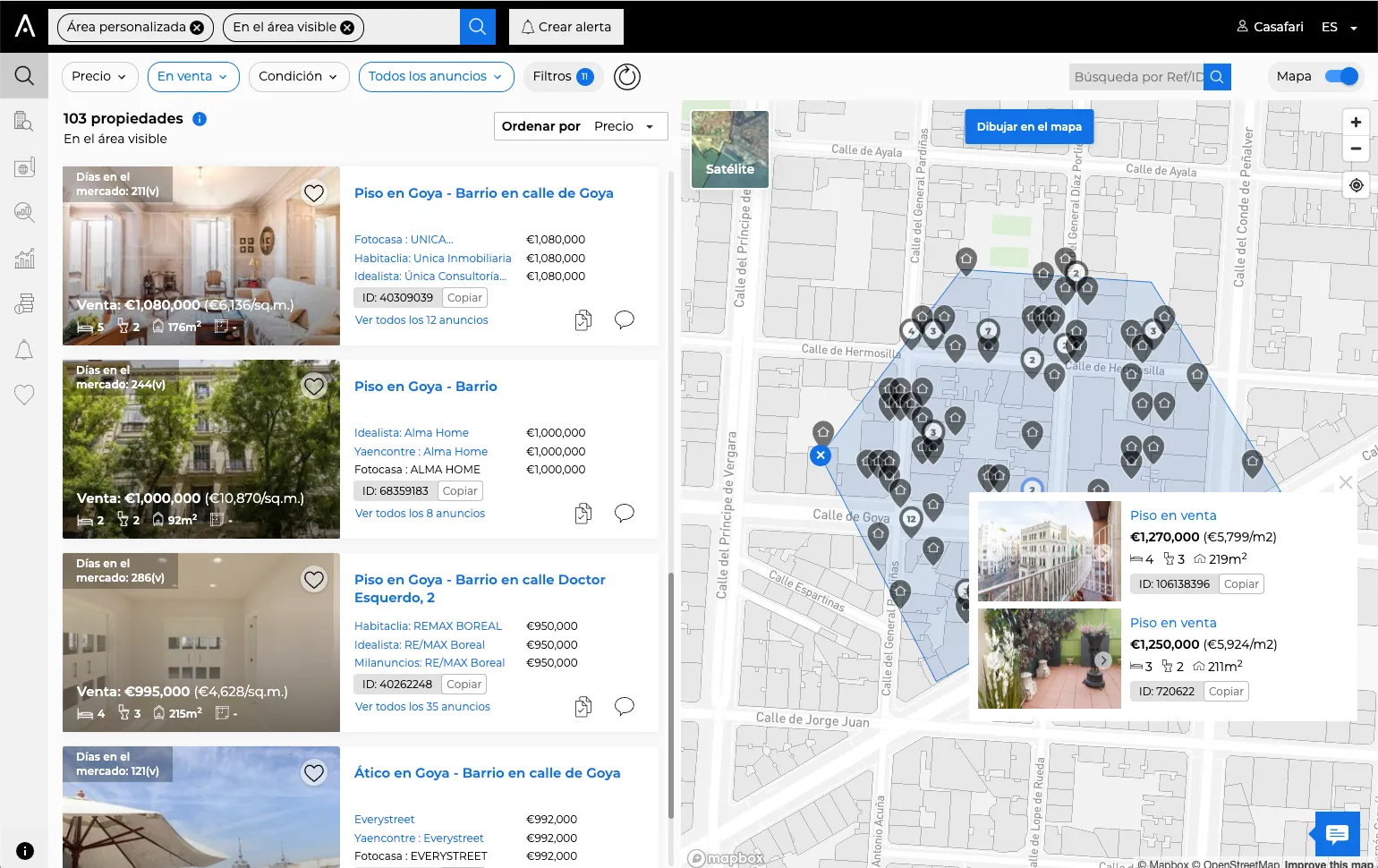Click Dibujar en el mapa button

[1029, 127]
